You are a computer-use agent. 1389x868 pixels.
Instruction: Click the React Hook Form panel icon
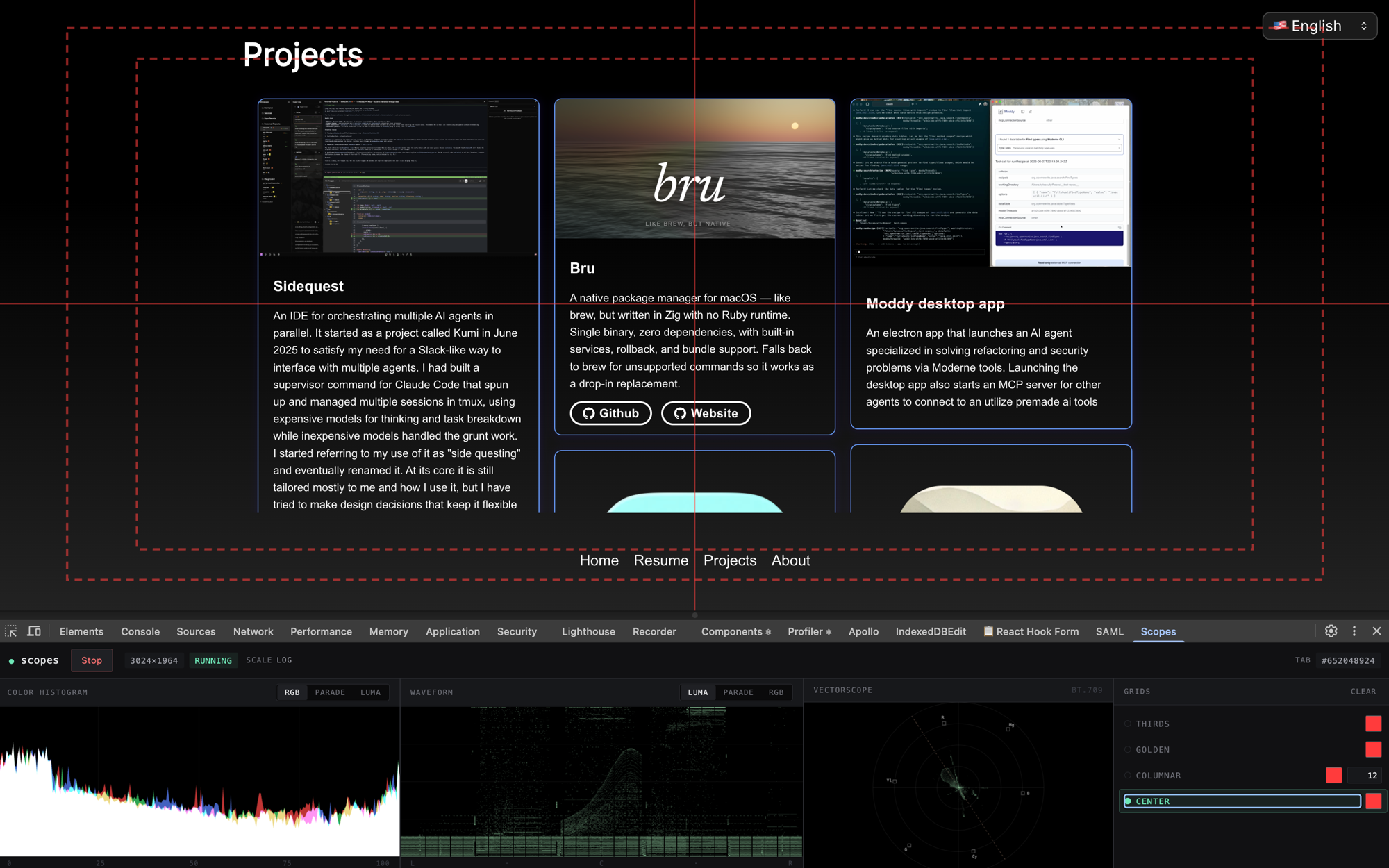(988, 631)
